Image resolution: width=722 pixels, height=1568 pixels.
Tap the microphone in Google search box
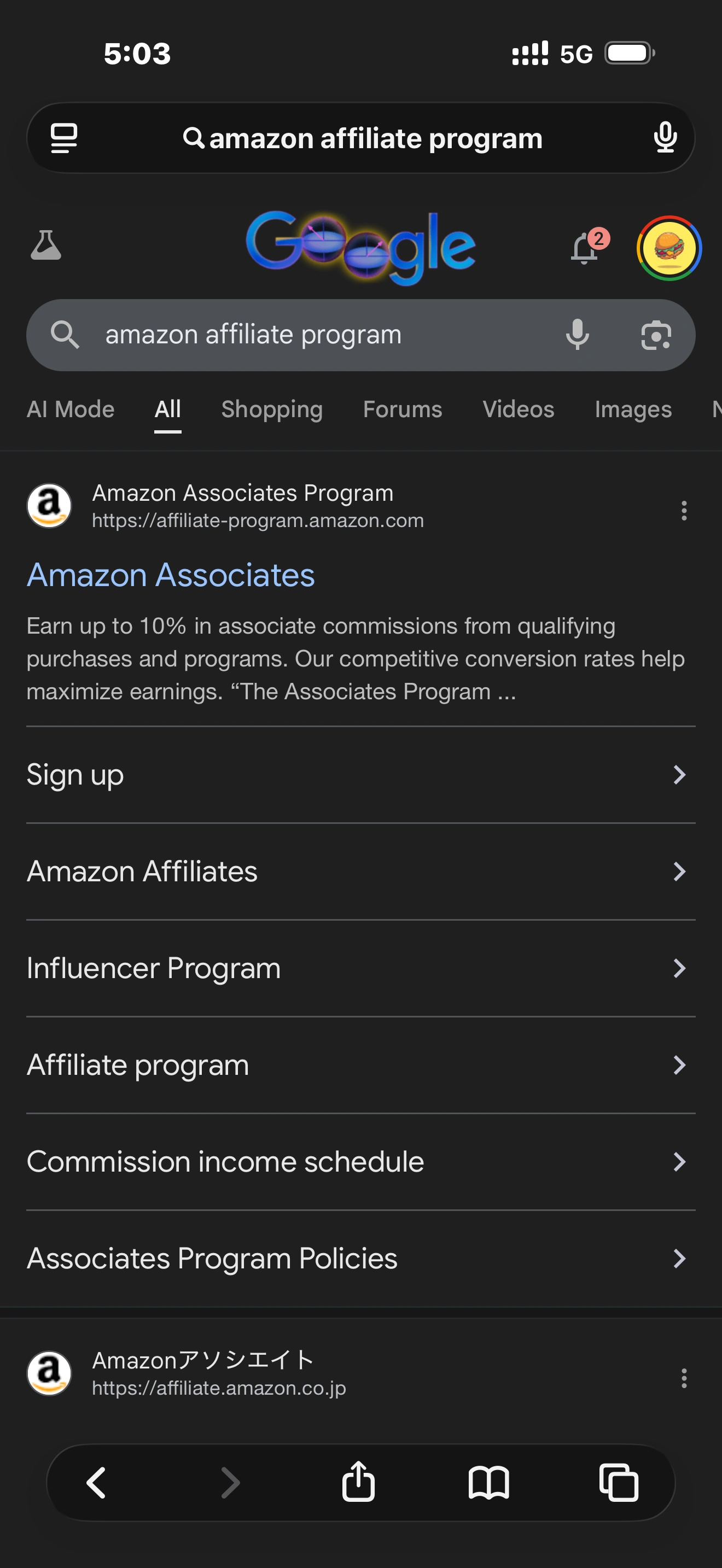(577, 335)
